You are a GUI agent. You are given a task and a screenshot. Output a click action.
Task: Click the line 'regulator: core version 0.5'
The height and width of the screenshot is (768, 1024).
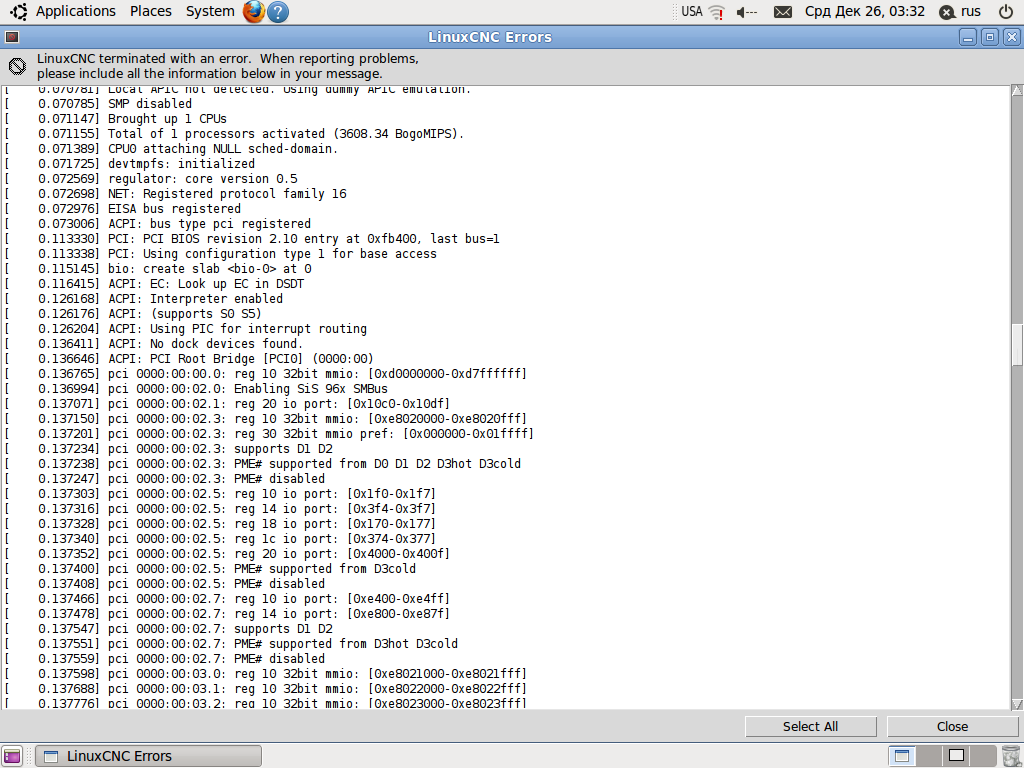(202, 178)
